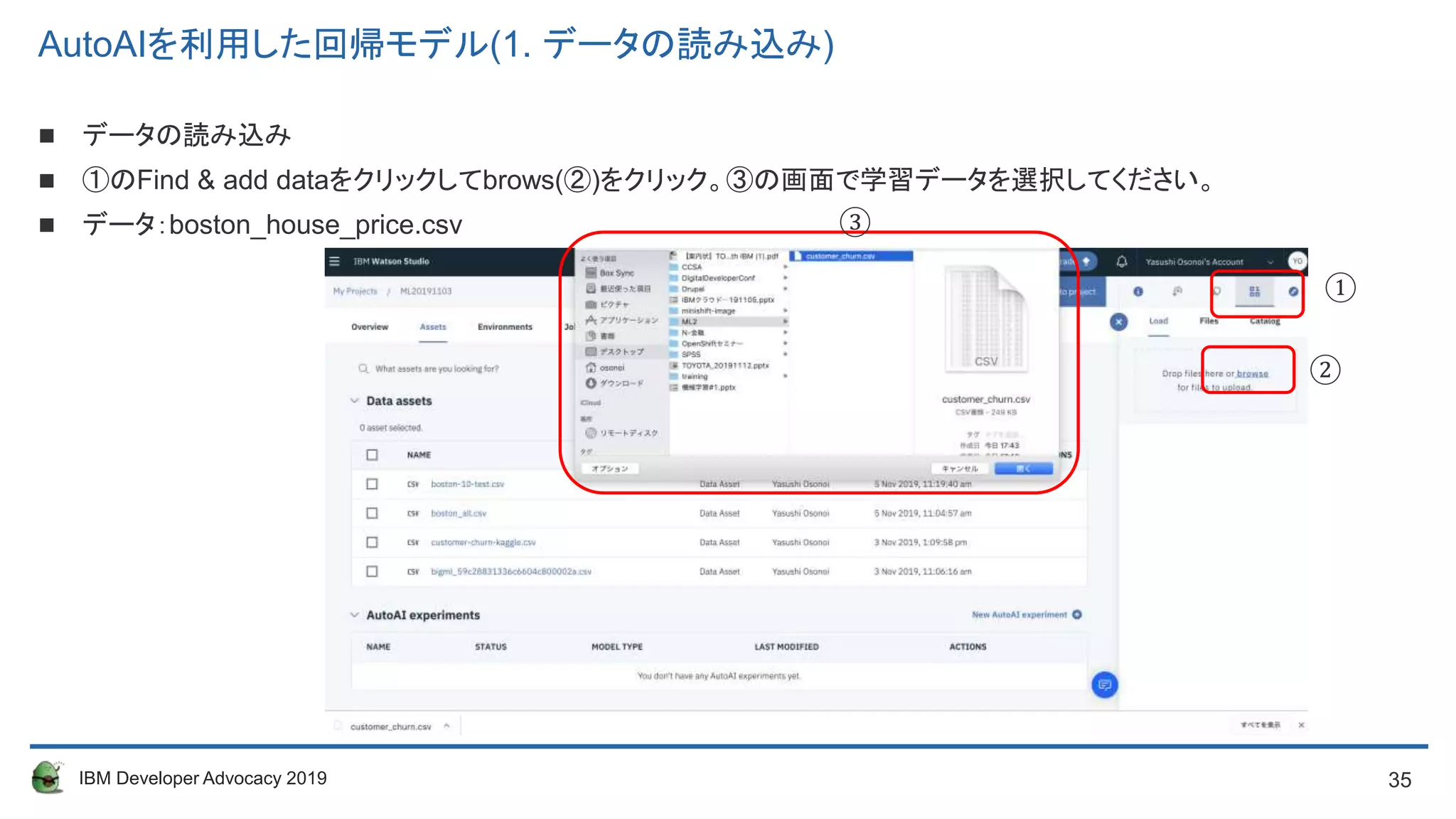Select customer_churn.csv in the file dialog
This screenshot has width=1456, height=819.
point(850,256)
